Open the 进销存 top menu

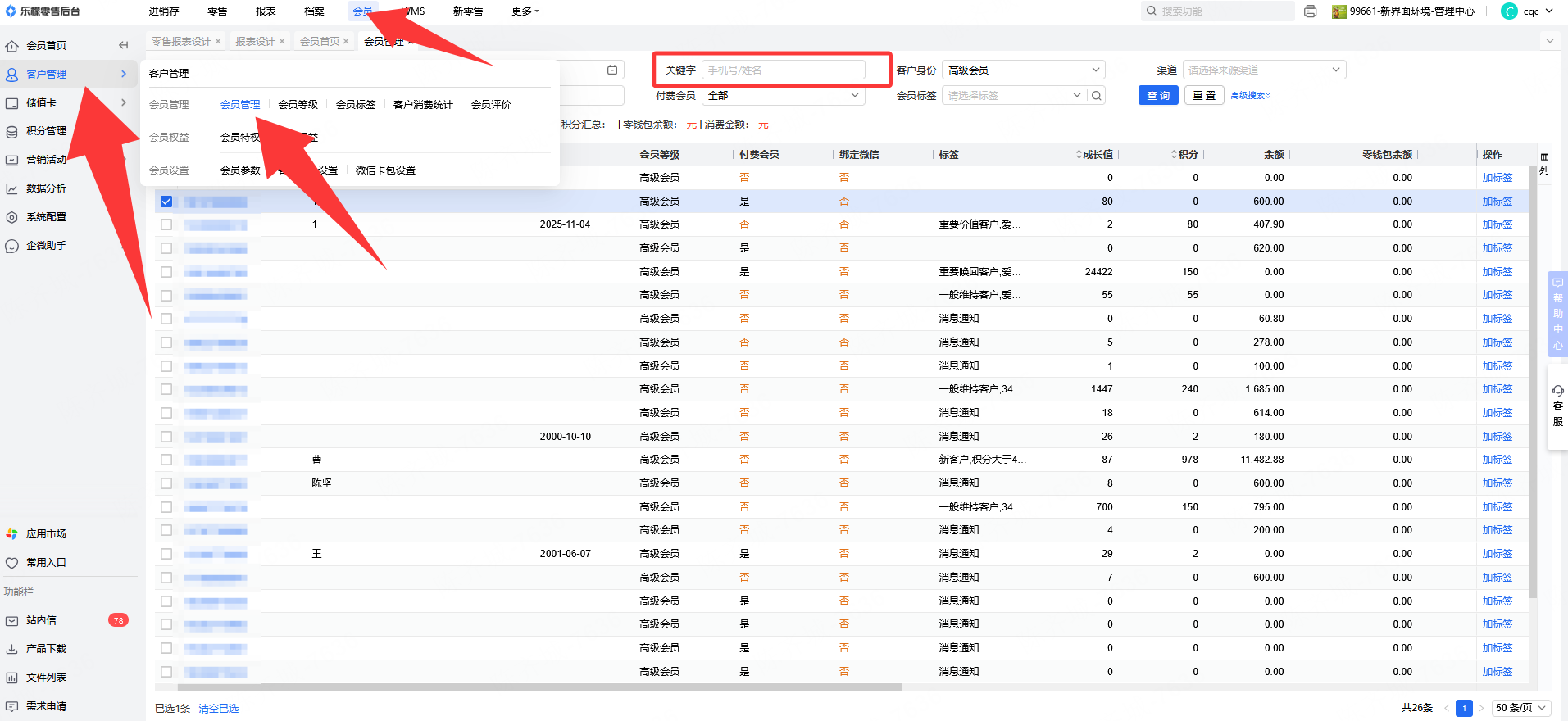click(x=164, y=11)
